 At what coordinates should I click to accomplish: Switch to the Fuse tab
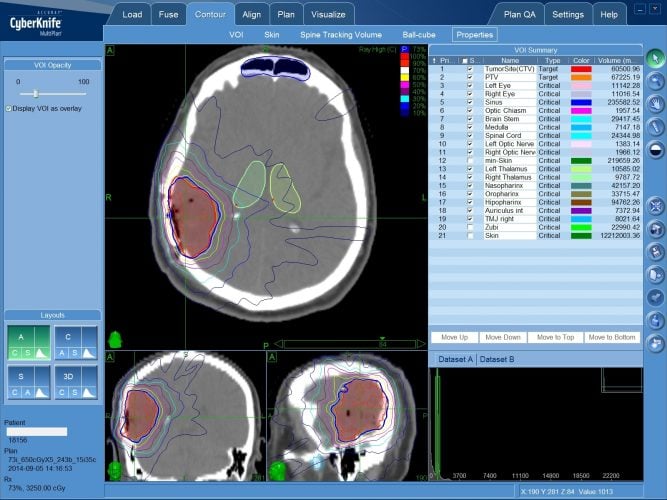tap(169, 15)
